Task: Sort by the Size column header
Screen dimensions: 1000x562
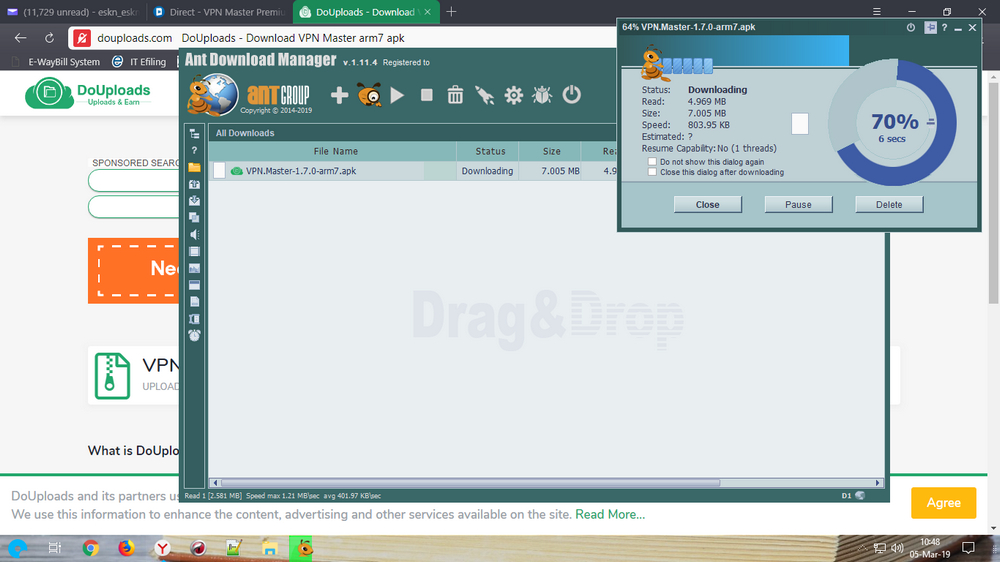Action: (x=552, y=151)
